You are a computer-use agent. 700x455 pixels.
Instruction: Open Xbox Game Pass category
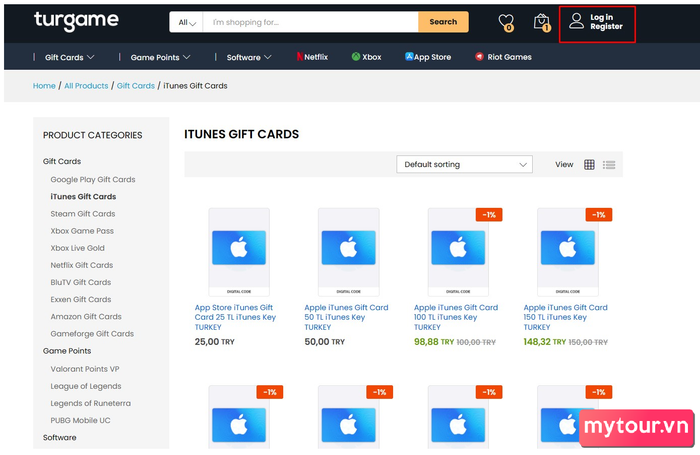[82, 231]
